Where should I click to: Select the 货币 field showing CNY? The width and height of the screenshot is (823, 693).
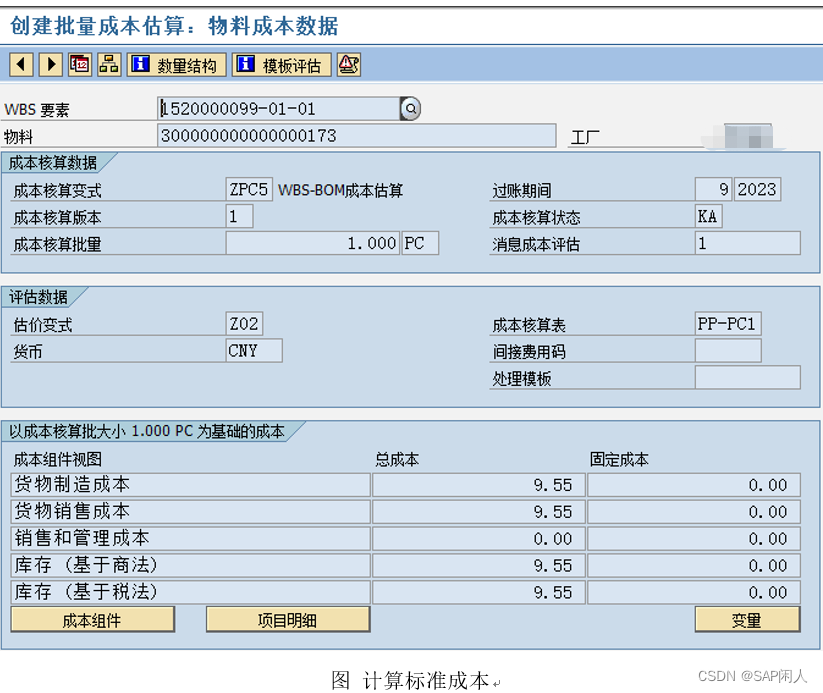[253, 350]
